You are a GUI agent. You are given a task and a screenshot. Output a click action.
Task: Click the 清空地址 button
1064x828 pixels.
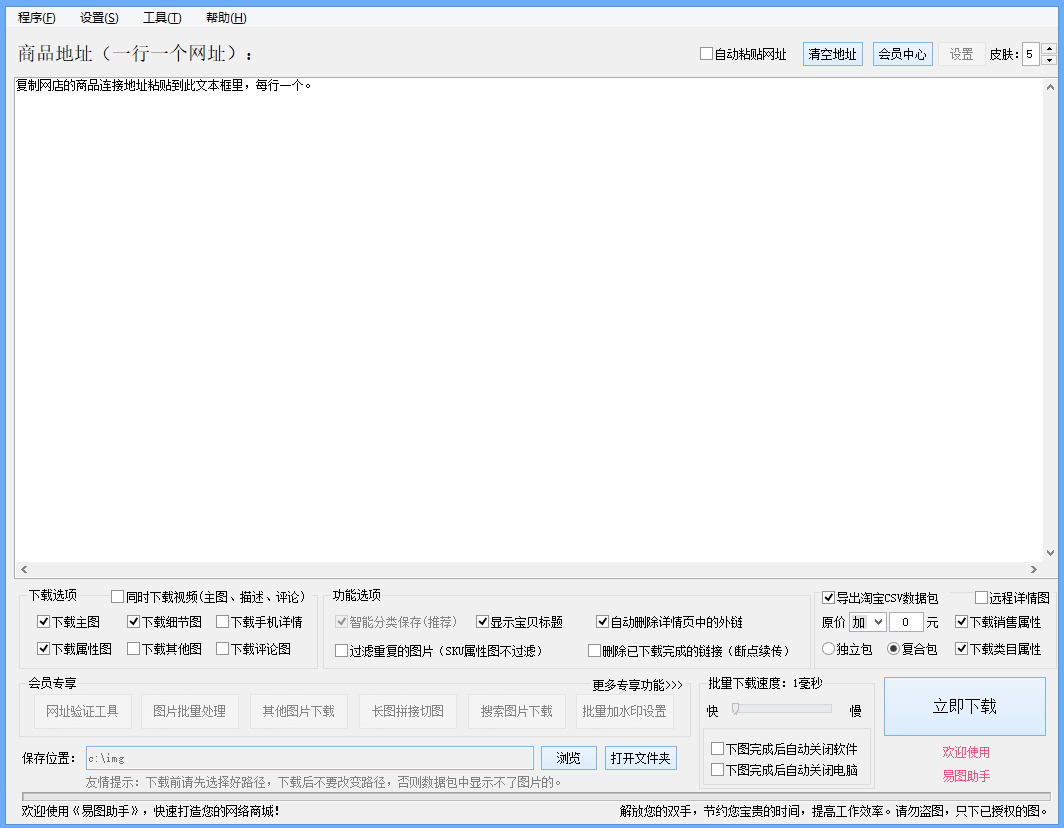(x=833, y=54)
